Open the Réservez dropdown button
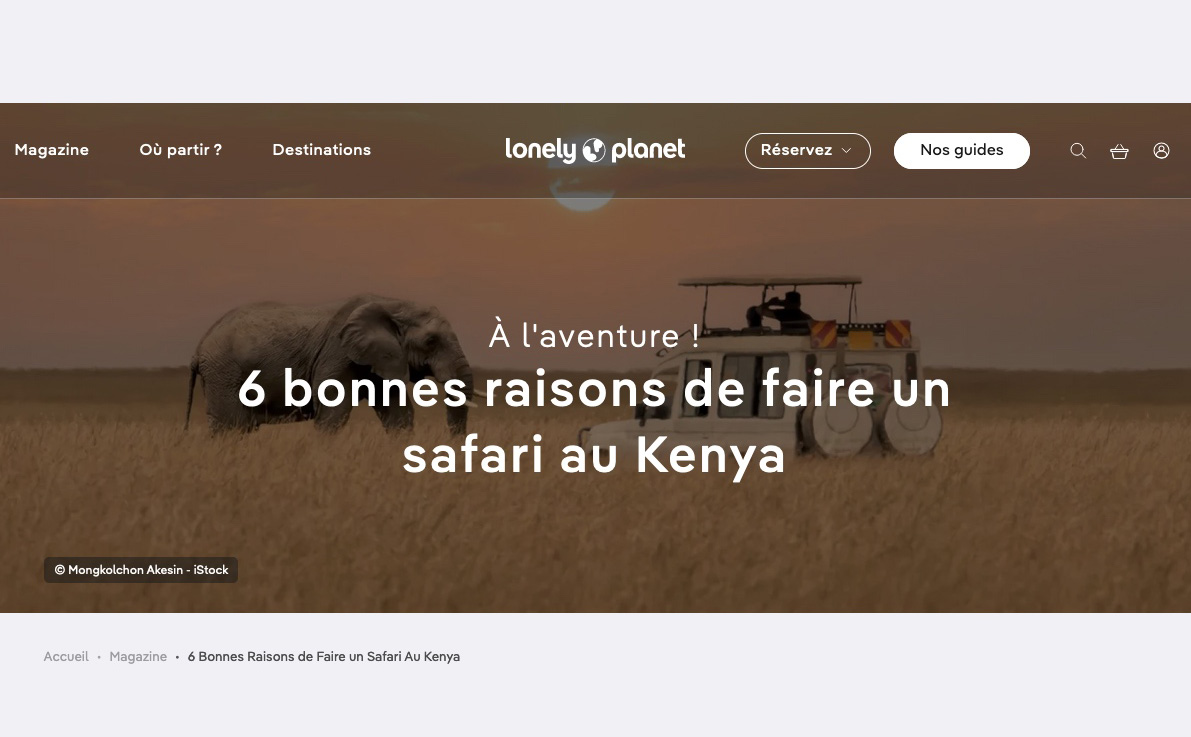 (807, 150)
